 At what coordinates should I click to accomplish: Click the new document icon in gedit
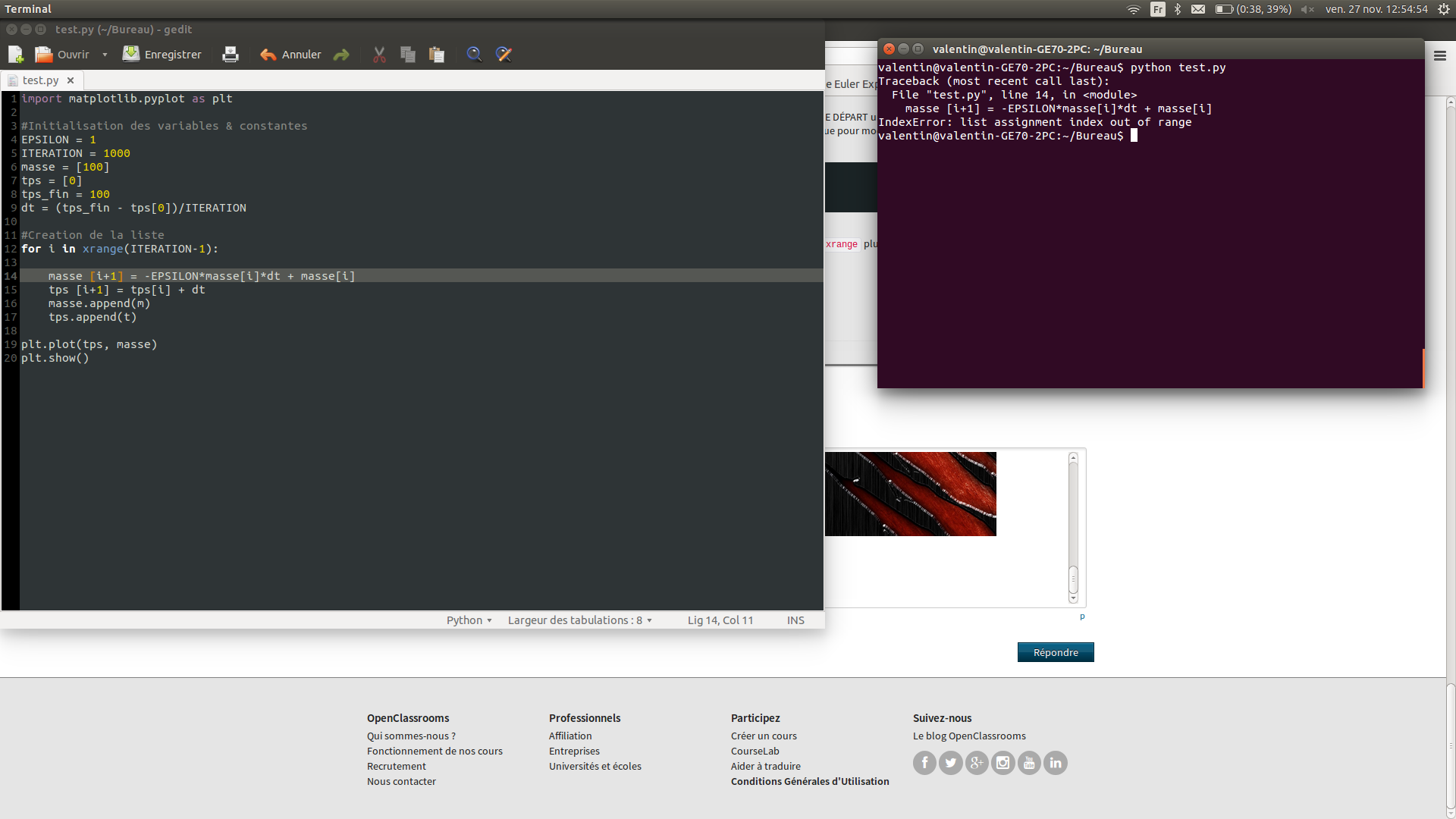pyautogui.click(x=15, y=55)
